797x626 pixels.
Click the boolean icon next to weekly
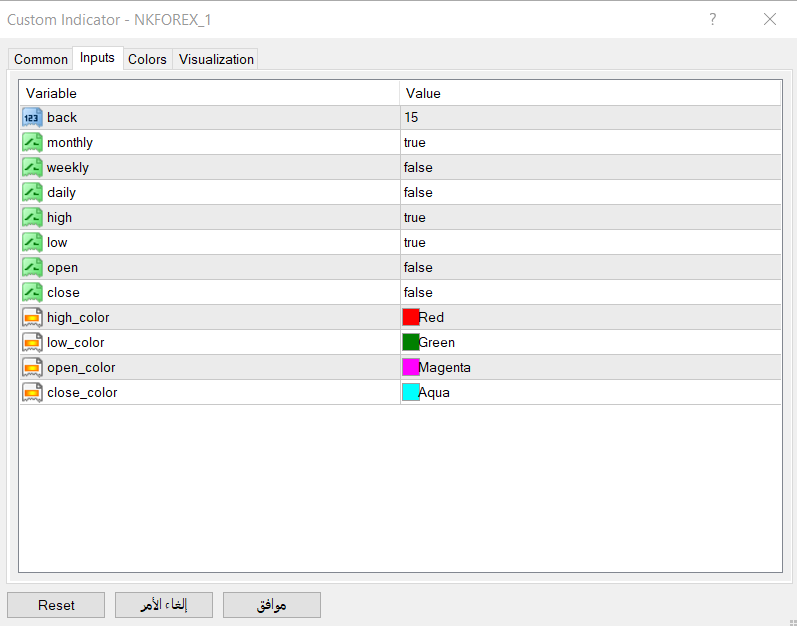32,168
